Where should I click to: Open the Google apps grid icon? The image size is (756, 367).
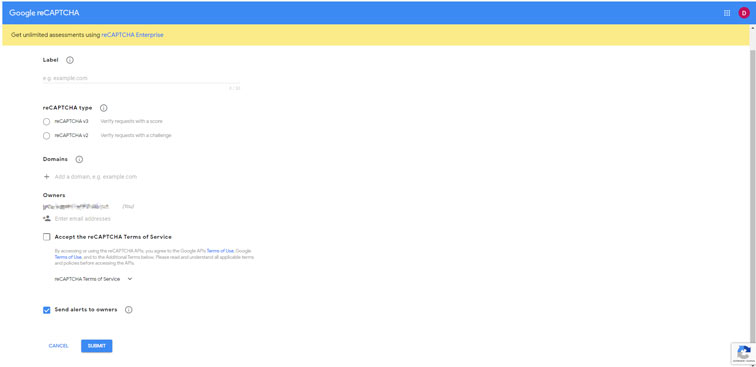point(727,13)
